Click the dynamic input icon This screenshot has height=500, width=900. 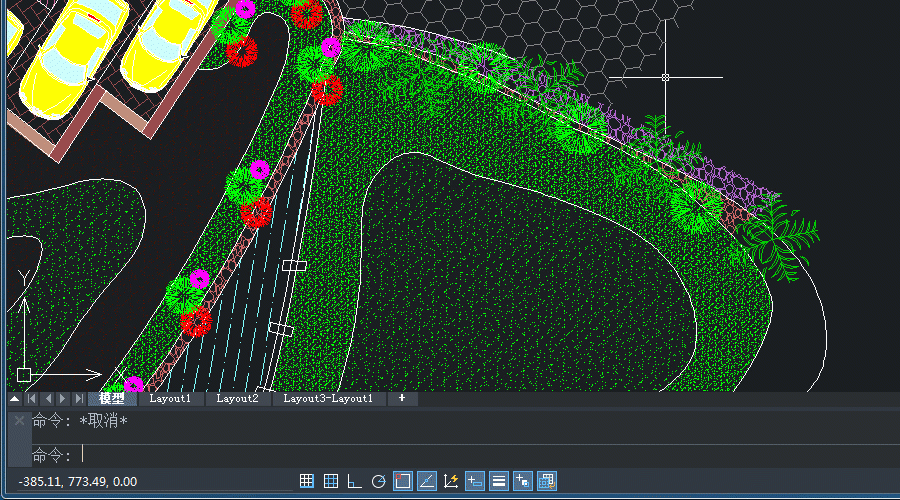[474, 481]
